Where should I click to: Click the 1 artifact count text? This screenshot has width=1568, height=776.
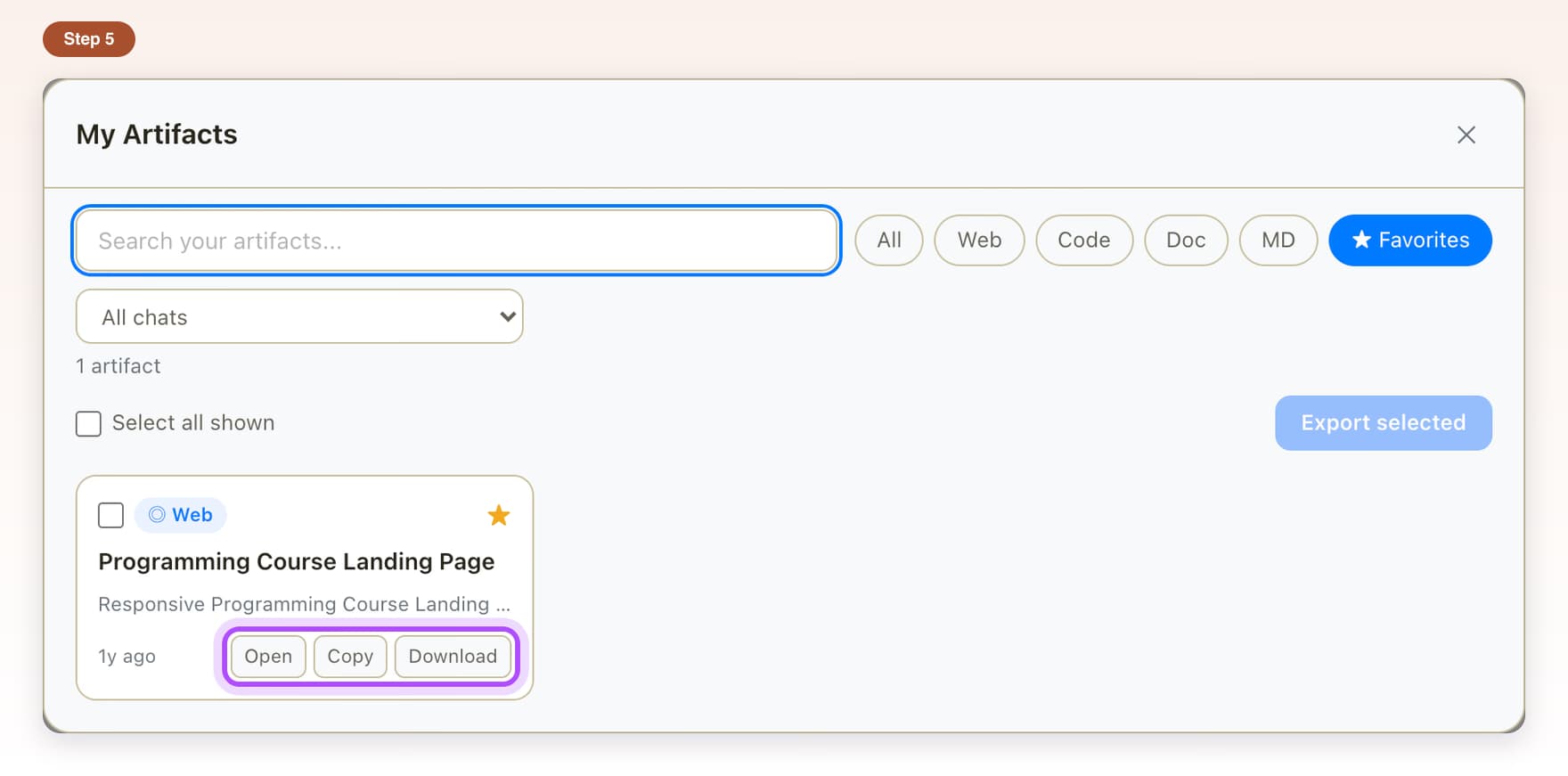pos(118,366)
